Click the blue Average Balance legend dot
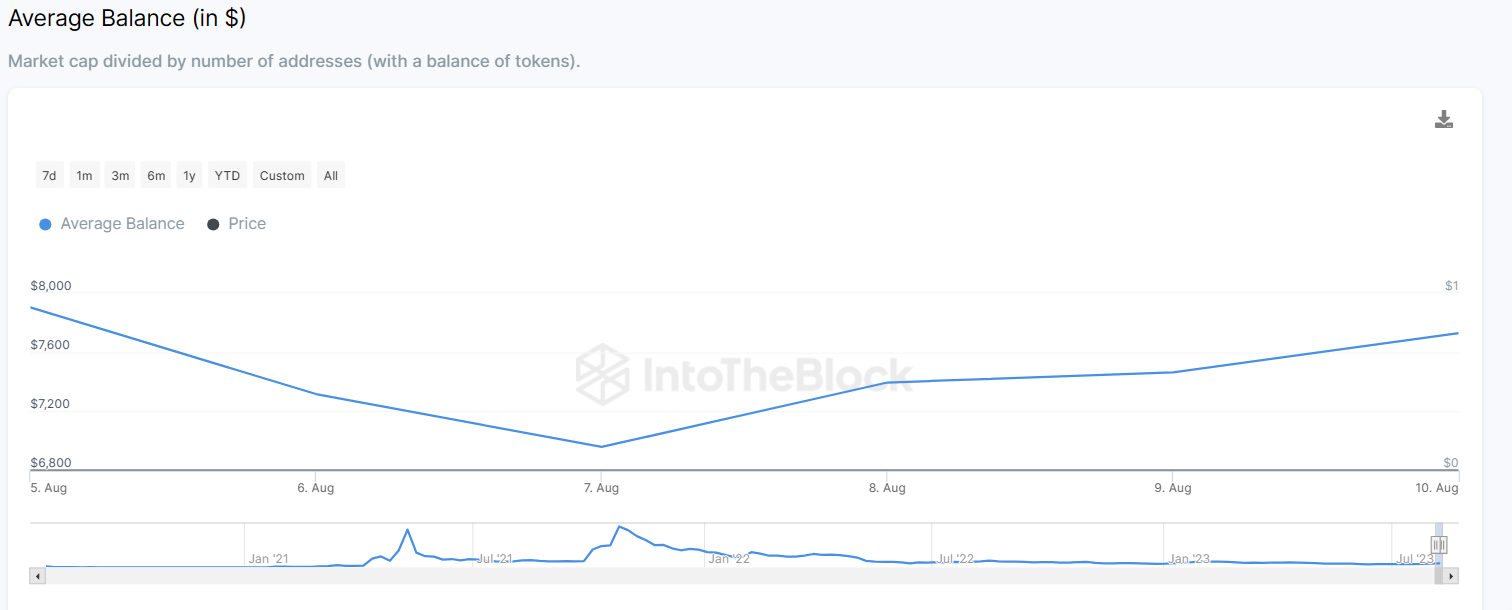Viewport: 1512px width, 610px height. 45,225
